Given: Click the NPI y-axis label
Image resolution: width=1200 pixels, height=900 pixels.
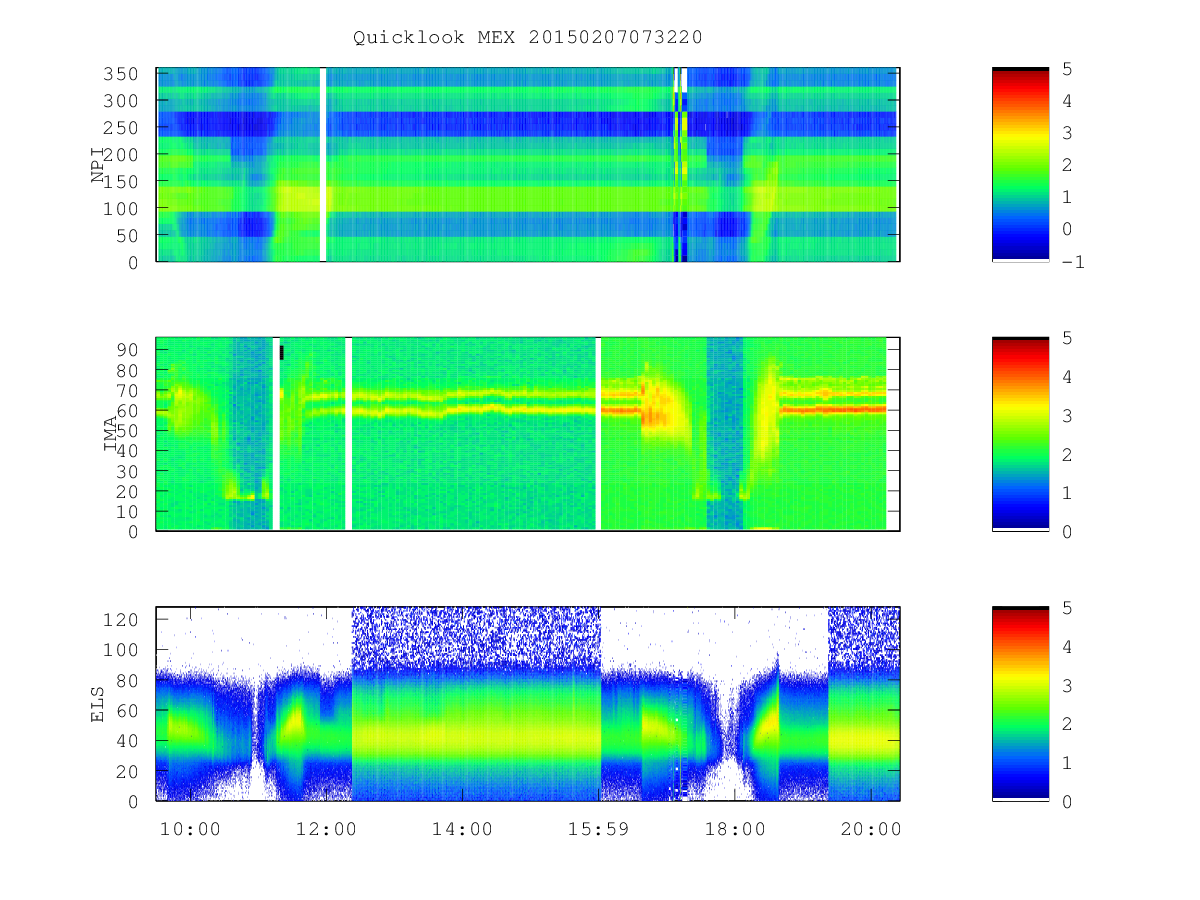Looking at the screenshot, I should tap(98, 165).
